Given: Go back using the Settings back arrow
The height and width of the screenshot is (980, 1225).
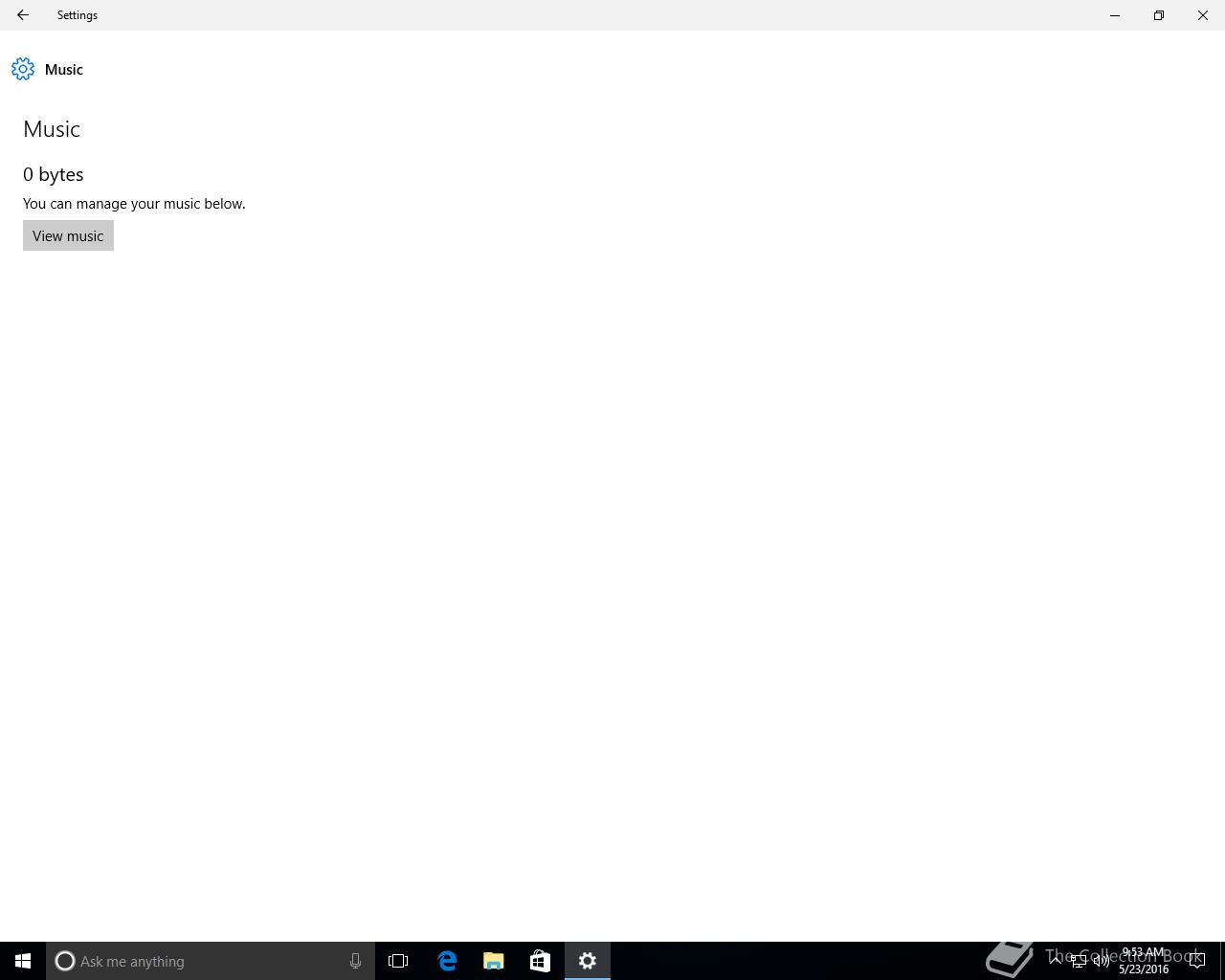Looking at the screenshot, I should (23, 15).
